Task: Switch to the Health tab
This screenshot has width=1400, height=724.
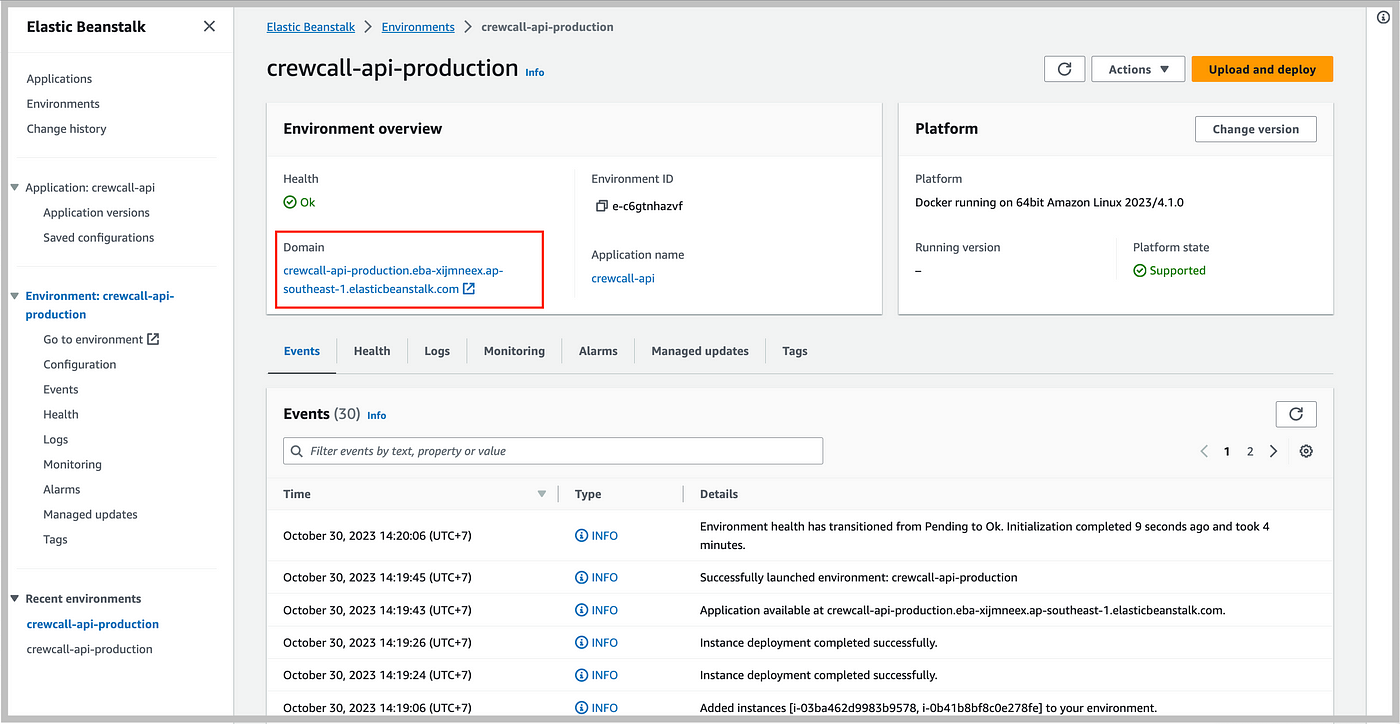Action: (372, 351)
